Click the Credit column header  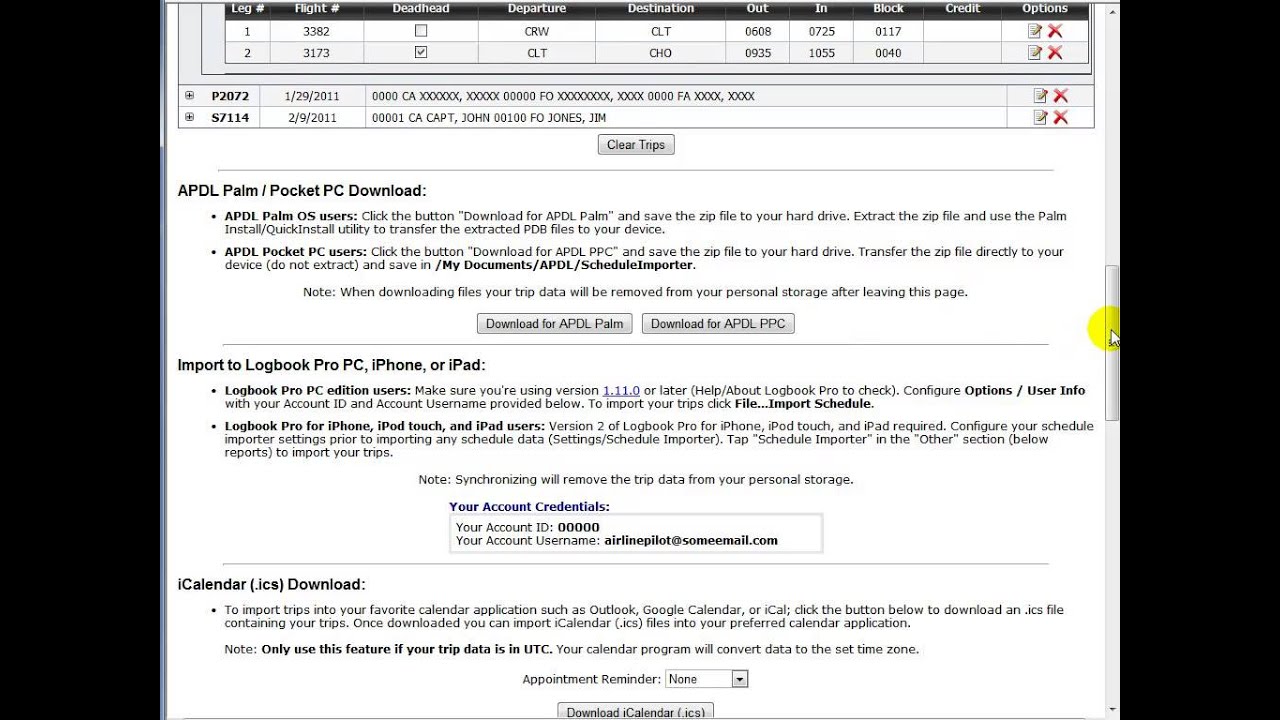(x=963, y=8)
